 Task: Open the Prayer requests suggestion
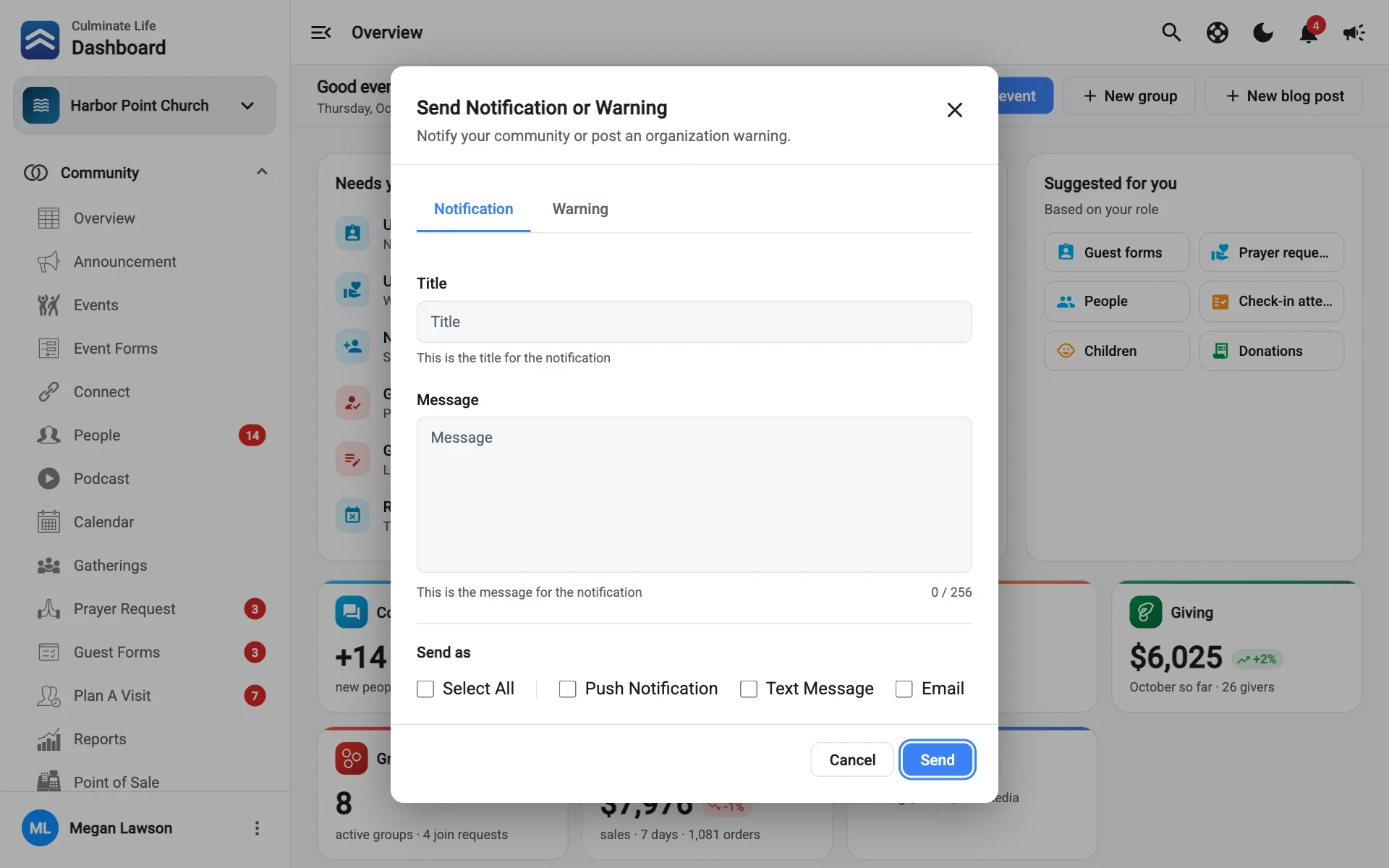tap(1272, 252)
